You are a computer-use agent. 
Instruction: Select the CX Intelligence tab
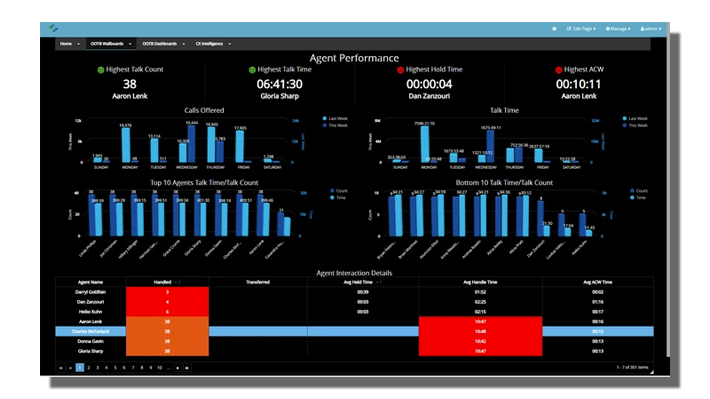pyautogui.click(x=209, y=44)
